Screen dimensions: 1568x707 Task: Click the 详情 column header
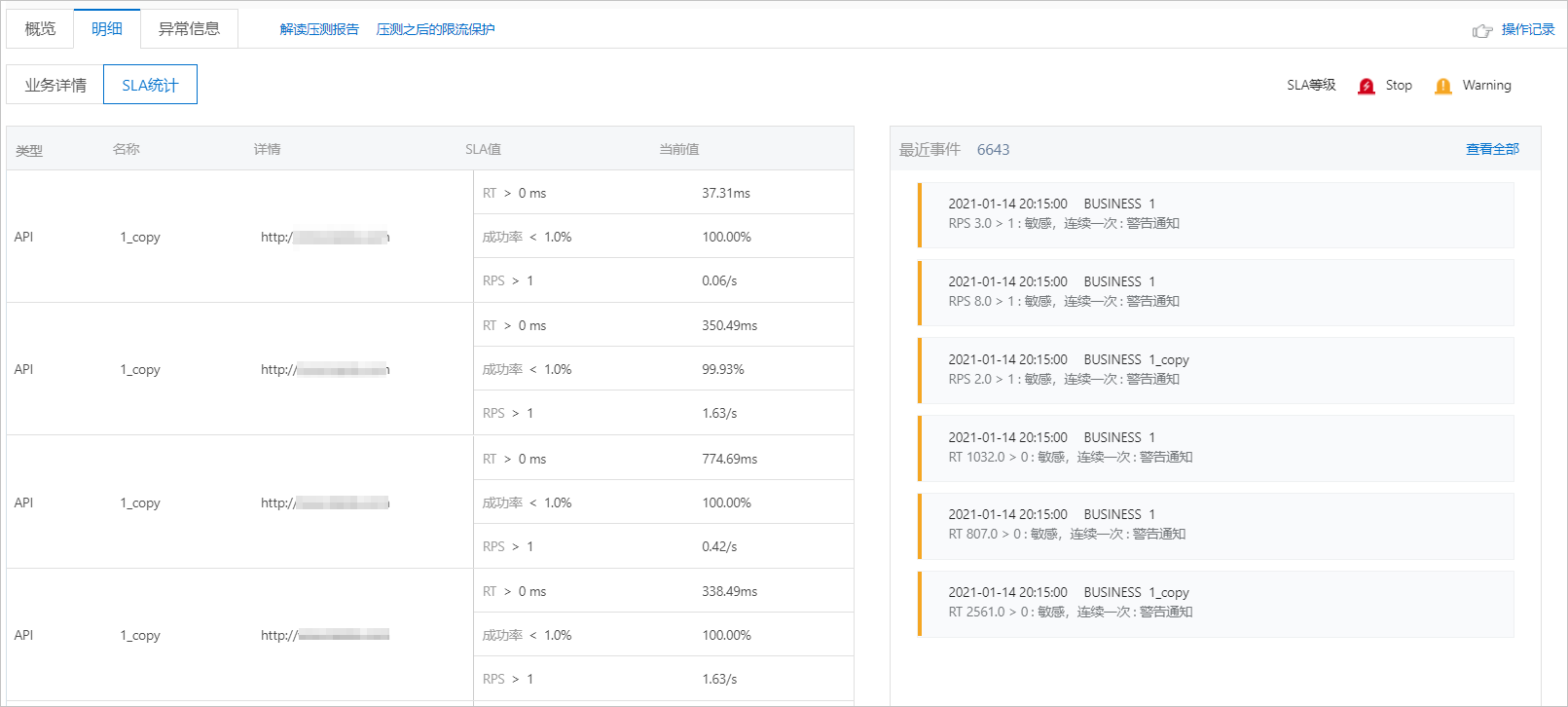click(x=268, y=149)
